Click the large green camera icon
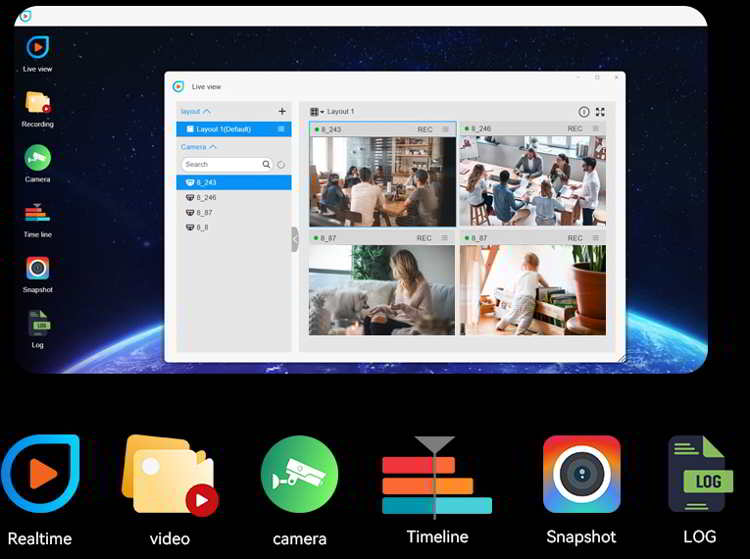 coord(299,474)
